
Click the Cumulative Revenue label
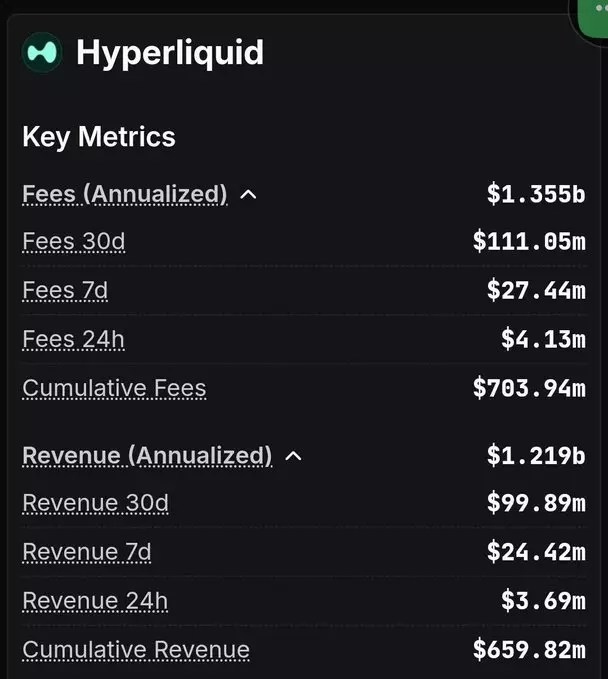pos(136,650)
